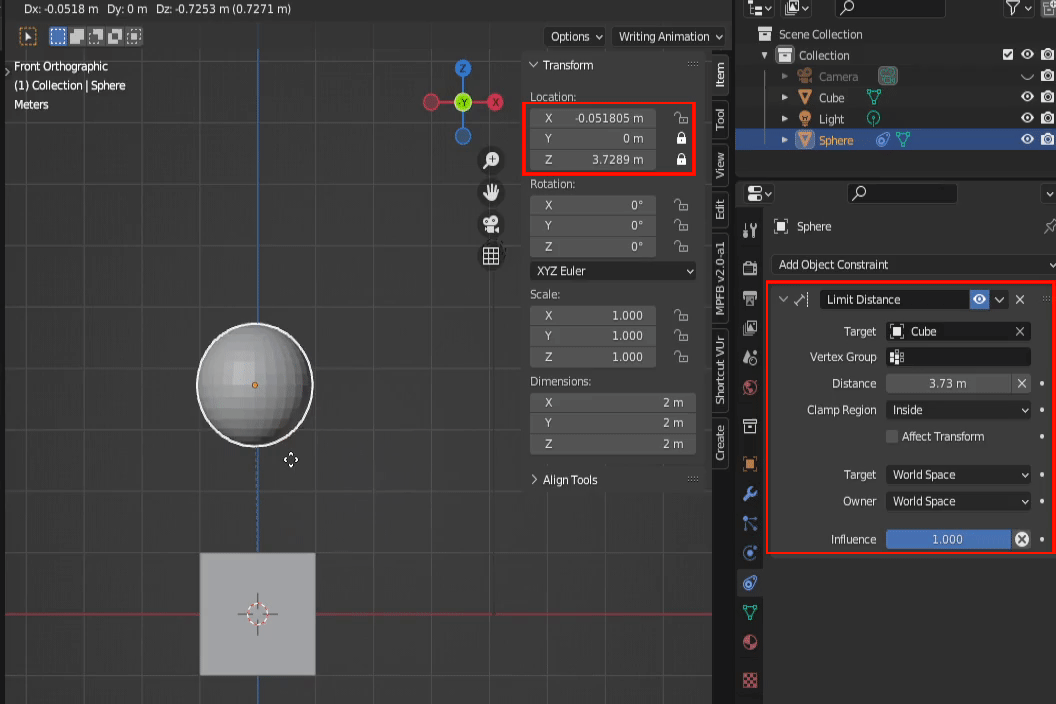Open the orange Object properties tab
The height and width of the screenshot is (704, 1056).
click(749, 462)
